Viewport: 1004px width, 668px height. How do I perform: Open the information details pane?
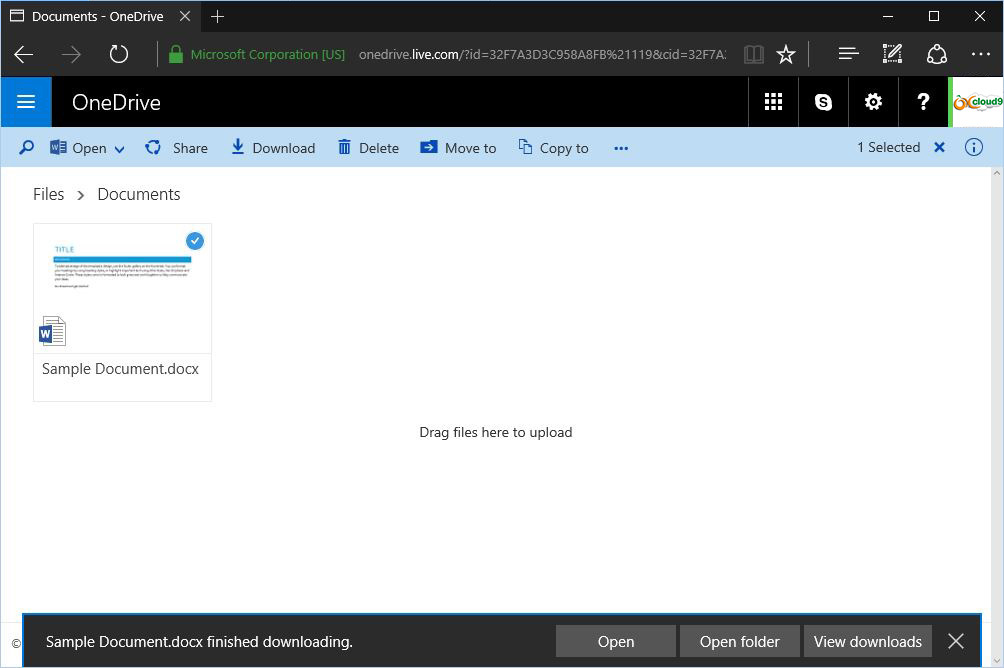(x=973, y=147)
